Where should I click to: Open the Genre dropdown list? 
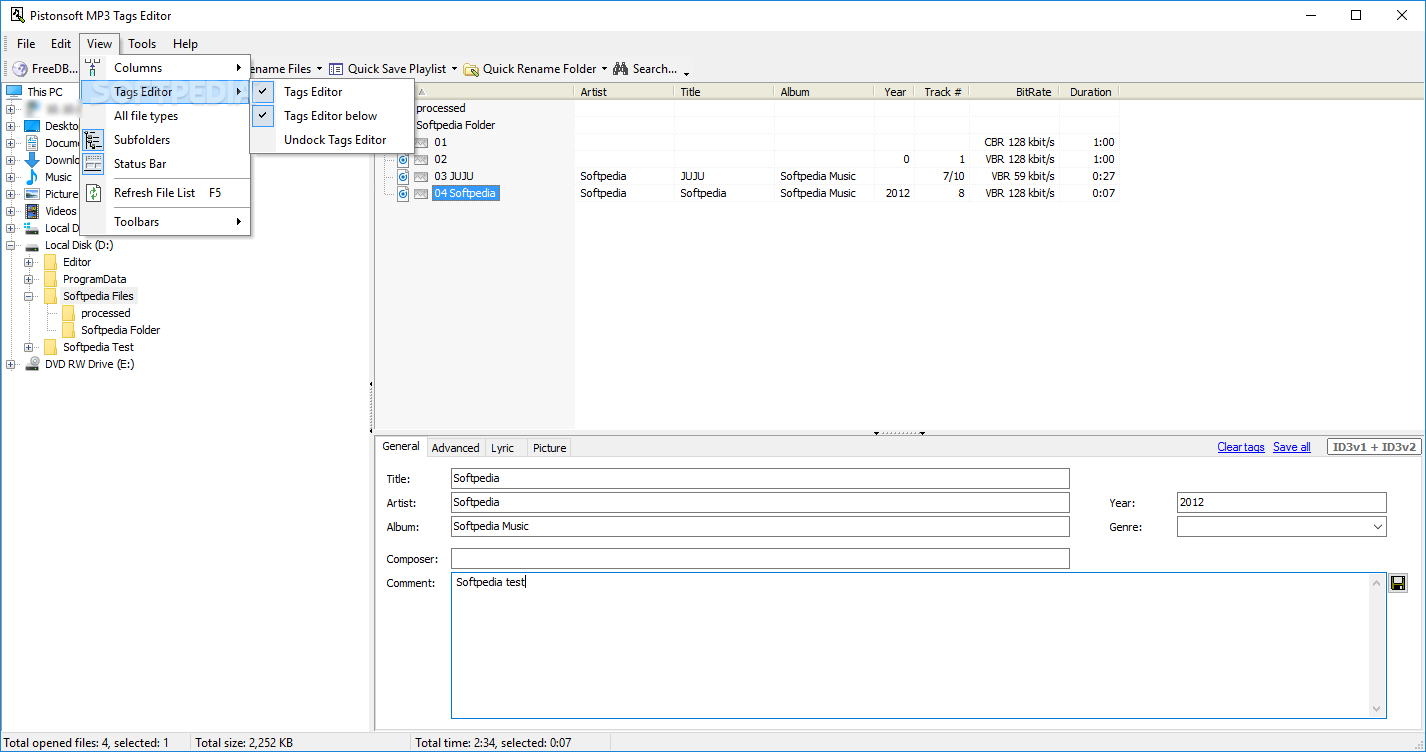pos(1377,527)
